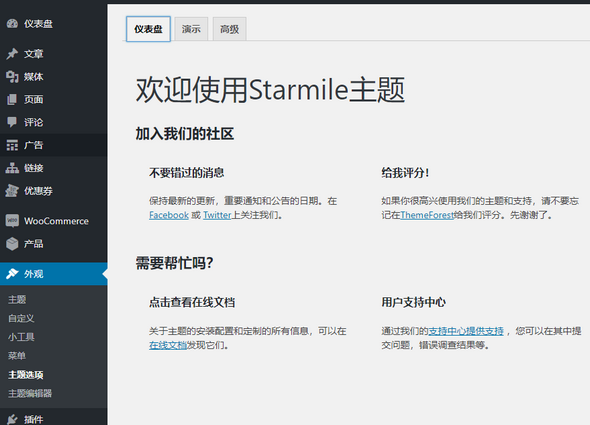Click the 欢迎使用Starmile主题 heading
Viewport: 590px width, 425px height.
(270, 90)
